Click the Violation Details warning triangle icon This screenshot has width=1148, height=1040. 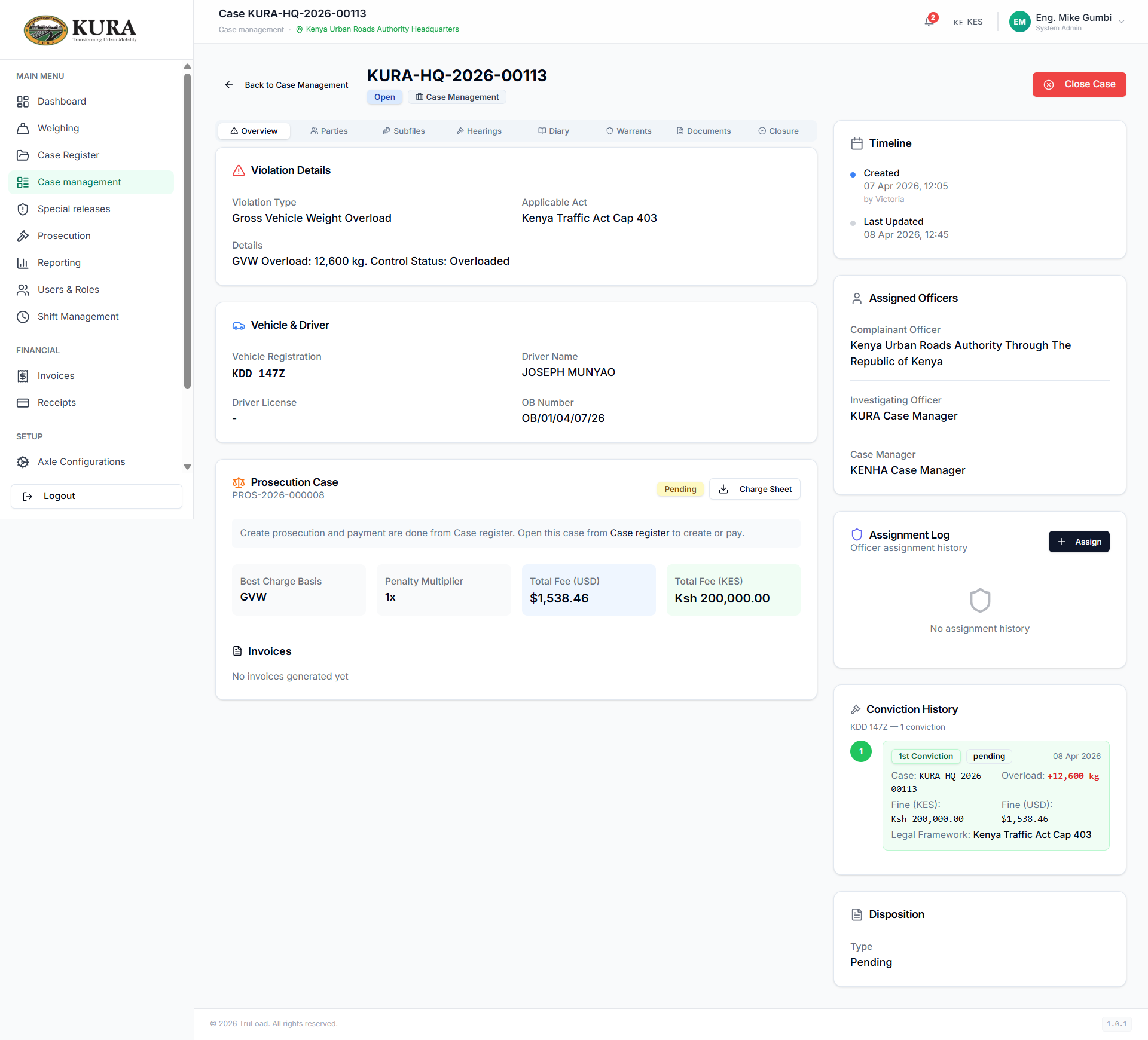pyautogui.click(x=239, y=170)
